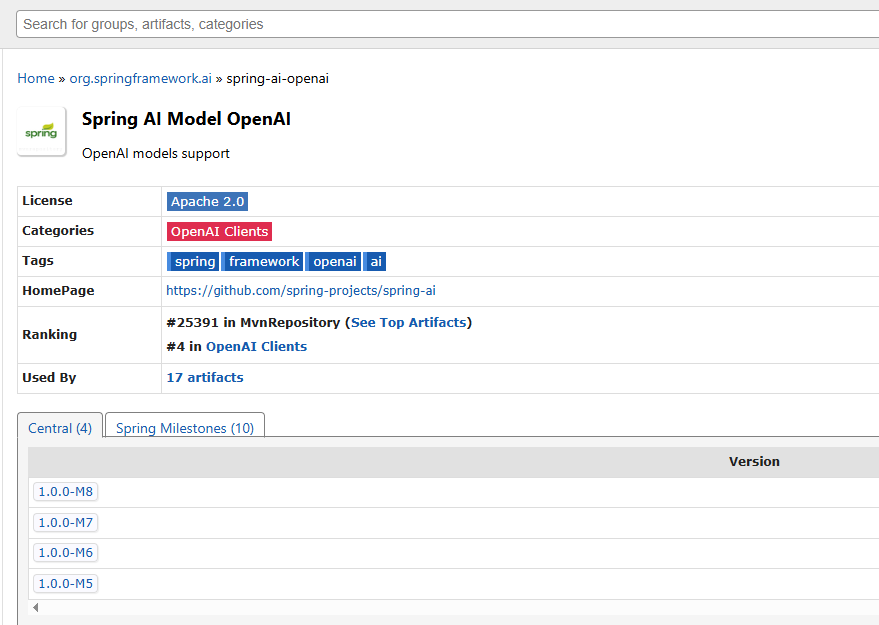Click the scroll-left arrow under the versions table
Viewport: 879px width, 625px height.
(x=36, y=607)
